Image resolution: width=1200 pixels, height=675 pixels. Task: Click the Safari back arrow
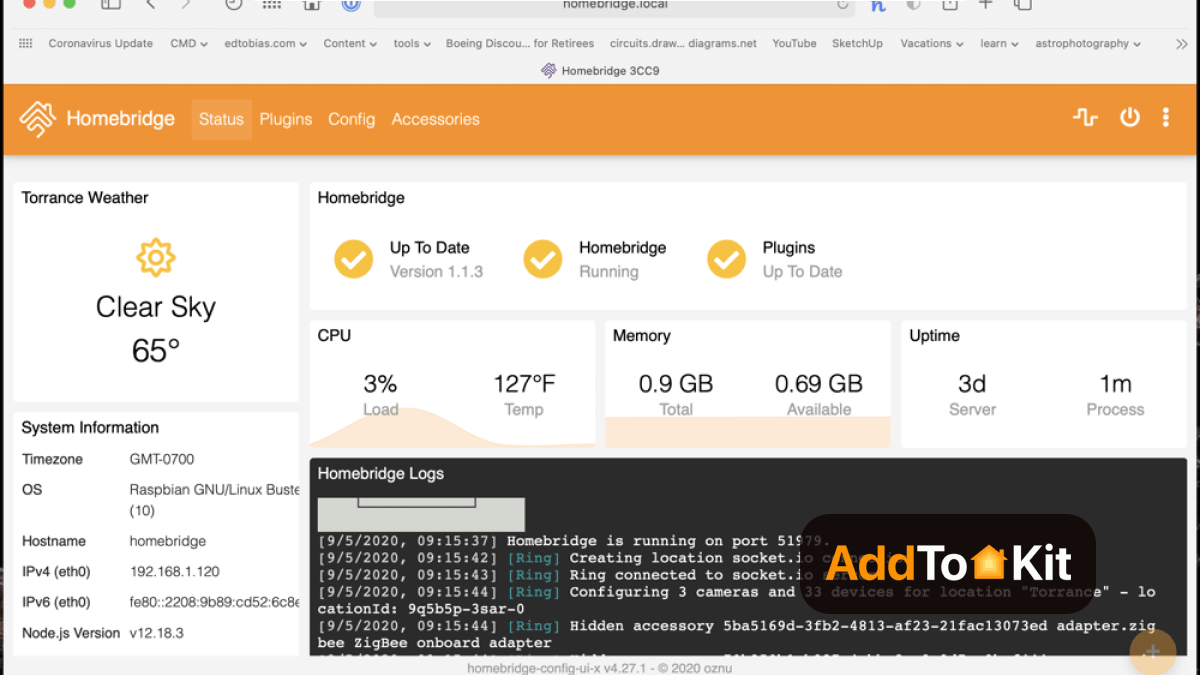[x=151, y=5]
